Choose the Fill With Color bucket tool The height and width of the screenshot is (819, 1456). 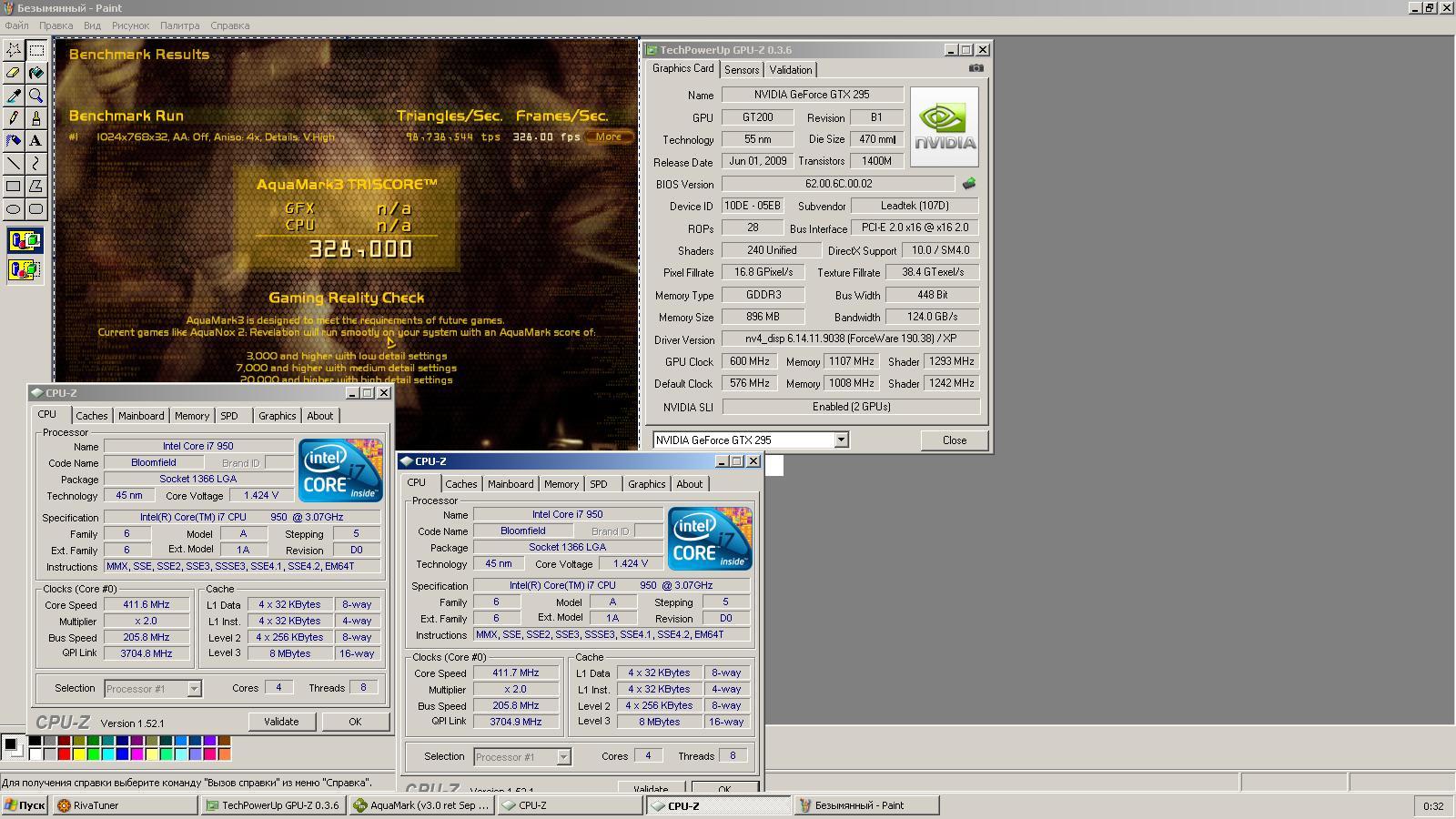coord(36,73)
